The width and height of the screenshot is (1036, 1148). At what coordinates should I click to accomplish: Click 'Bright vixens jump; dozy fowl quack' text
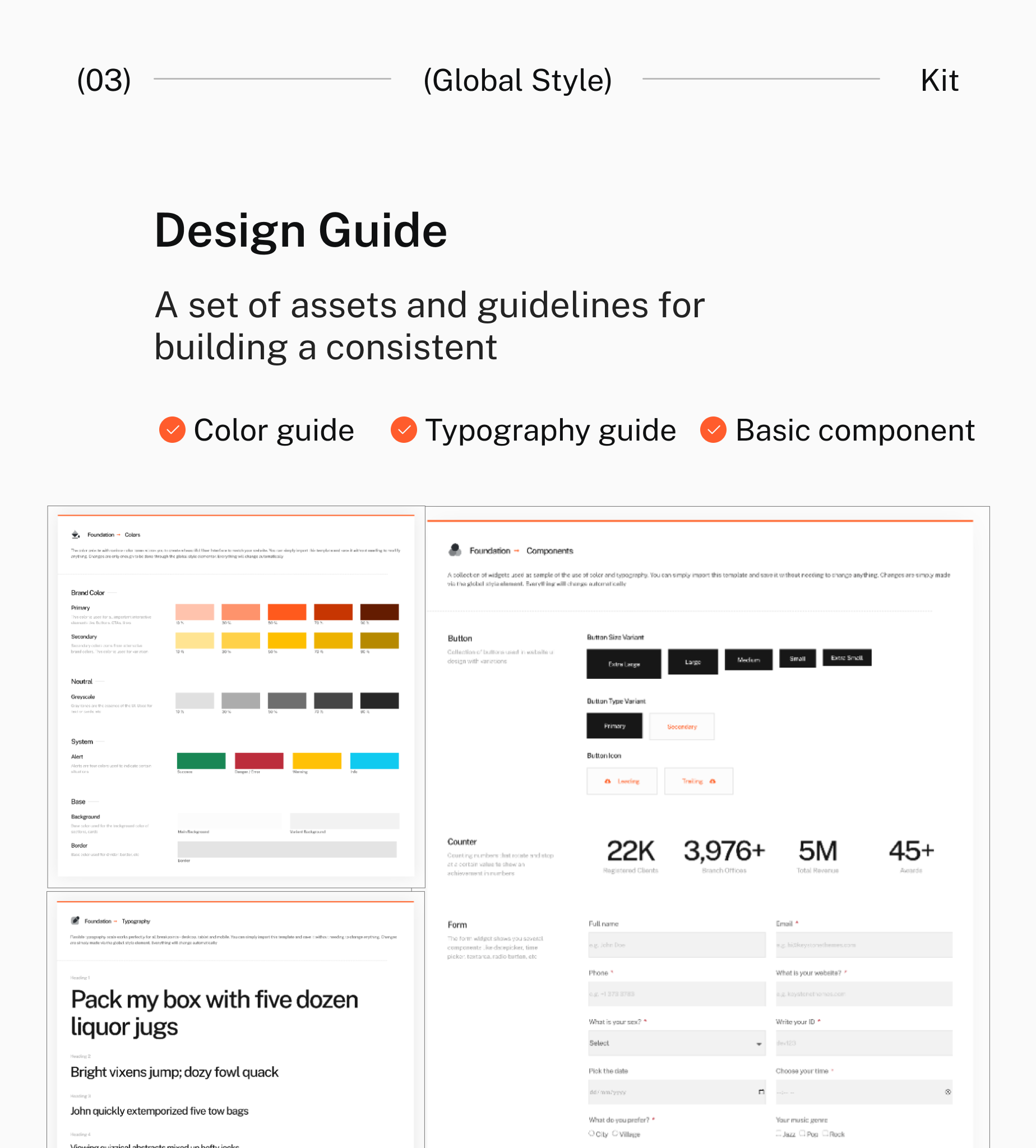click(174, 1072)
